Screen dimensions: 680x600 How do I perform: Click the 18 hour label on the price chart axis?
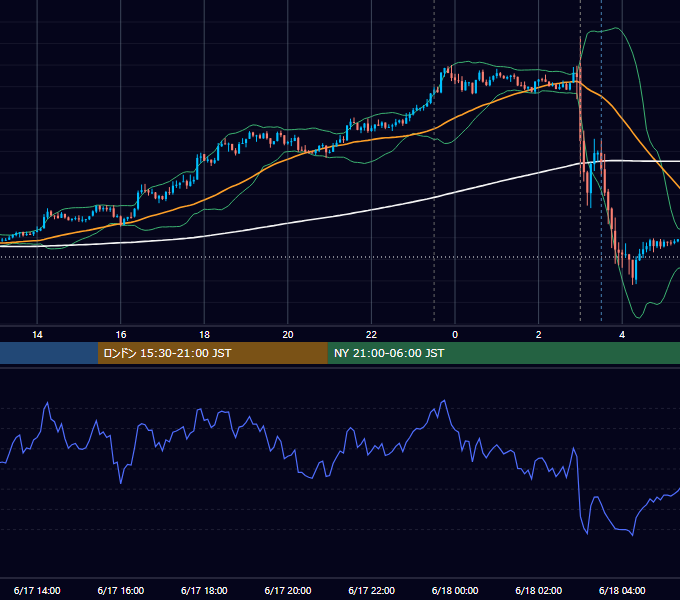(x=204, y=335)
